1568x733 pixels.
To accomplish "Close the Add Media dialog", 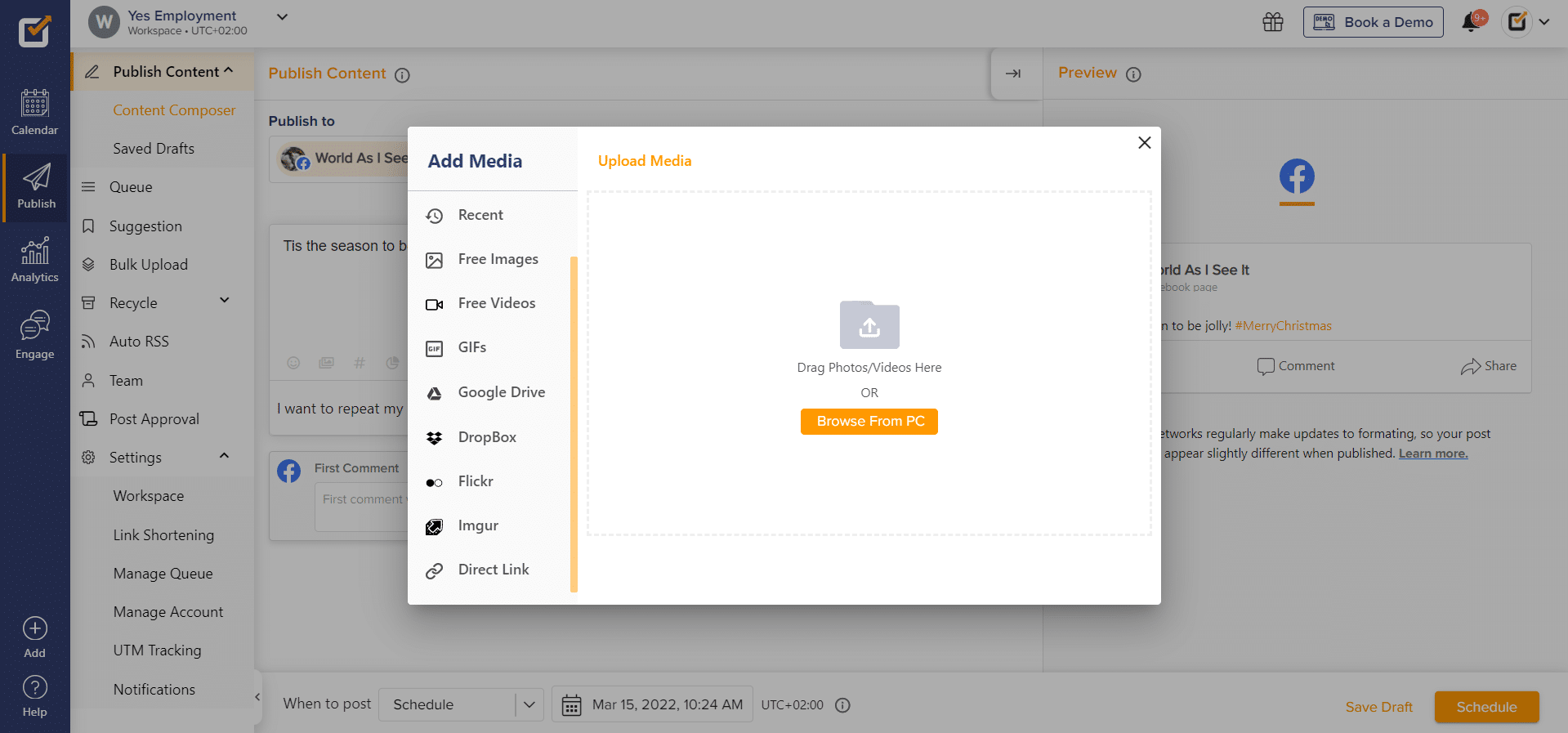I will [1145, 143].
